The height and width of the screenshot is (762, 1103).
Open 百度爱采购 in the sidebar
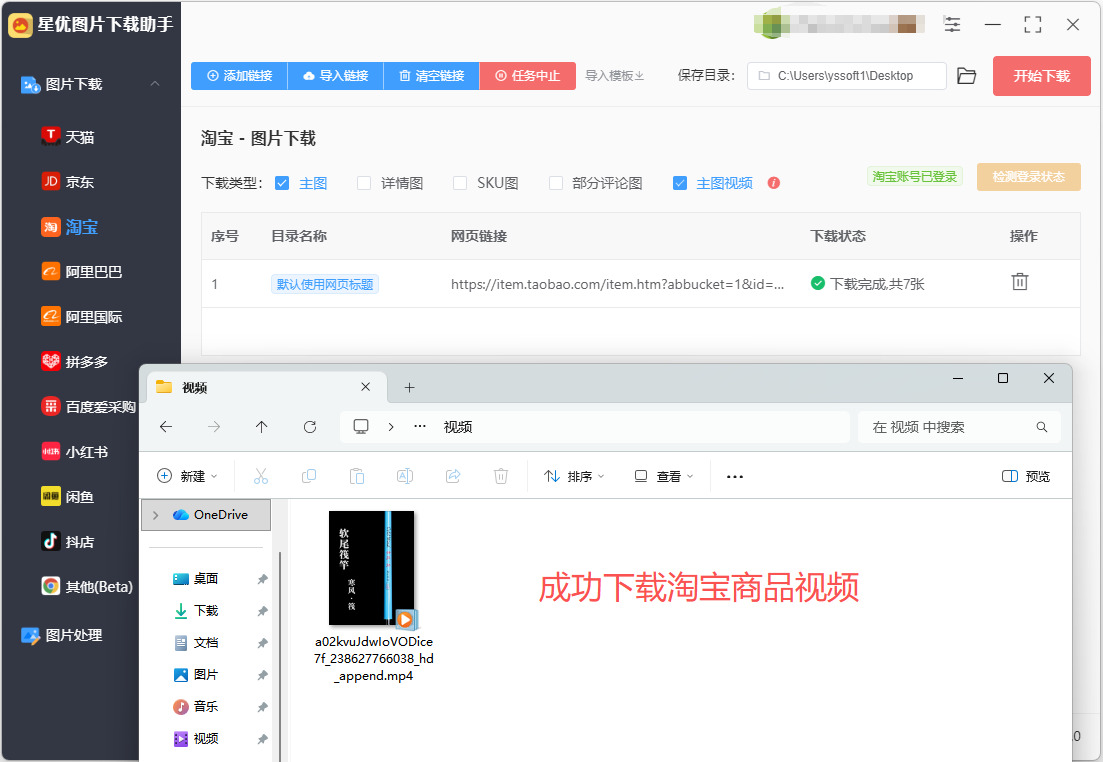click(x=89, y=407)
